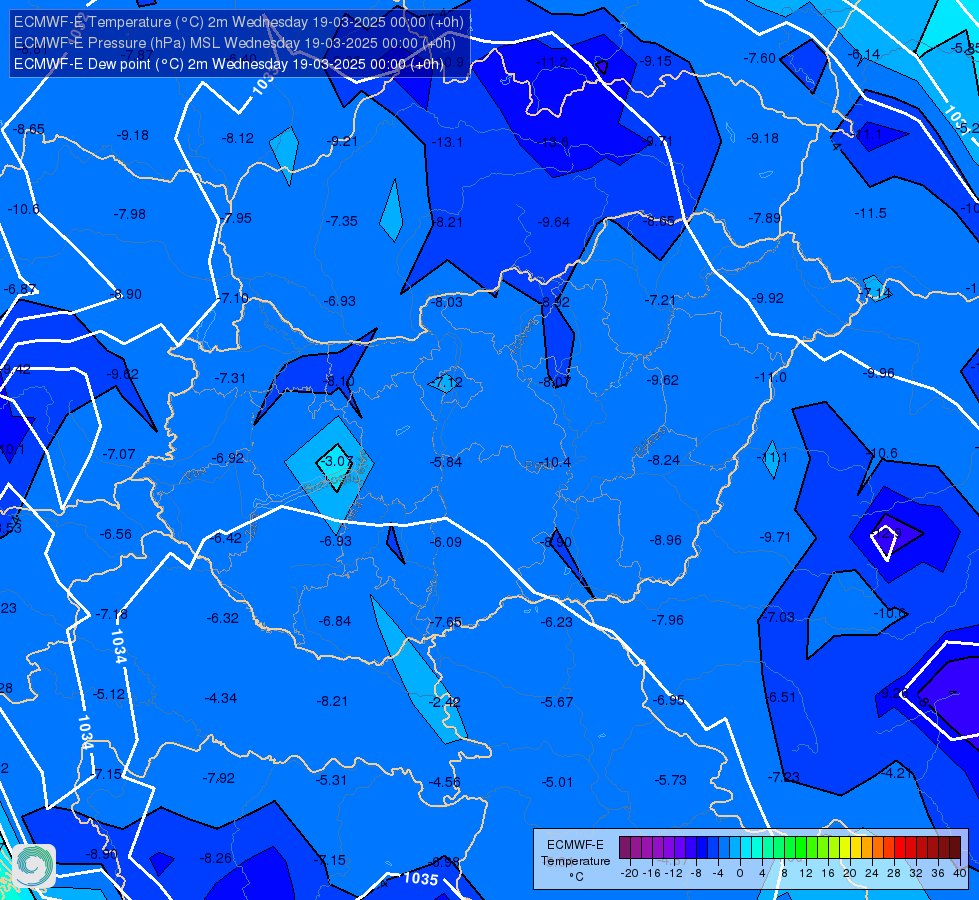979x900 pixels.
Task: Click the -13.6 temperature value
Action: [x=553, y=142]
